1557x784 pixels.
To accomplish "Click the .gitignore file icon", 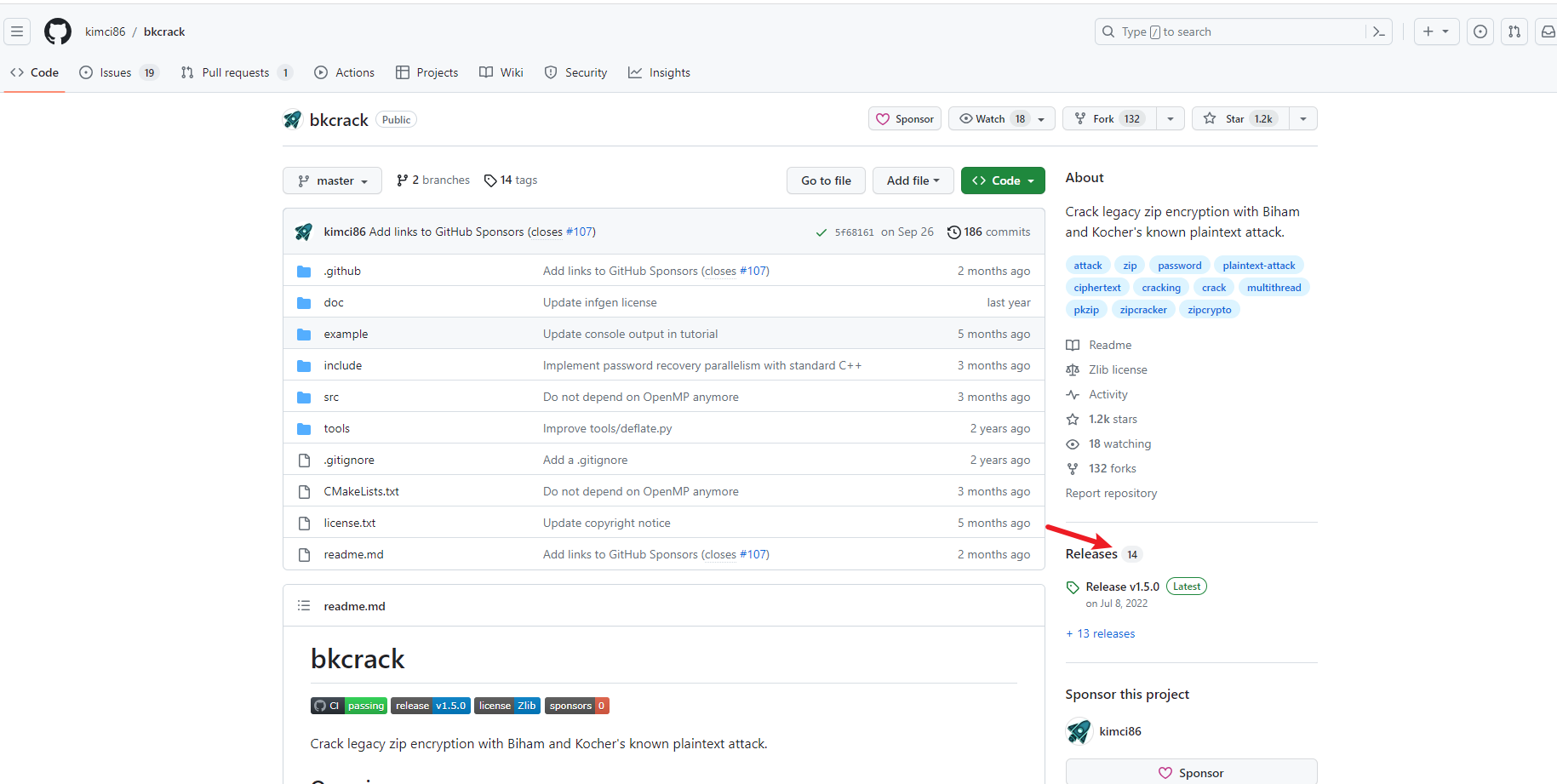I will coord(304,461).
